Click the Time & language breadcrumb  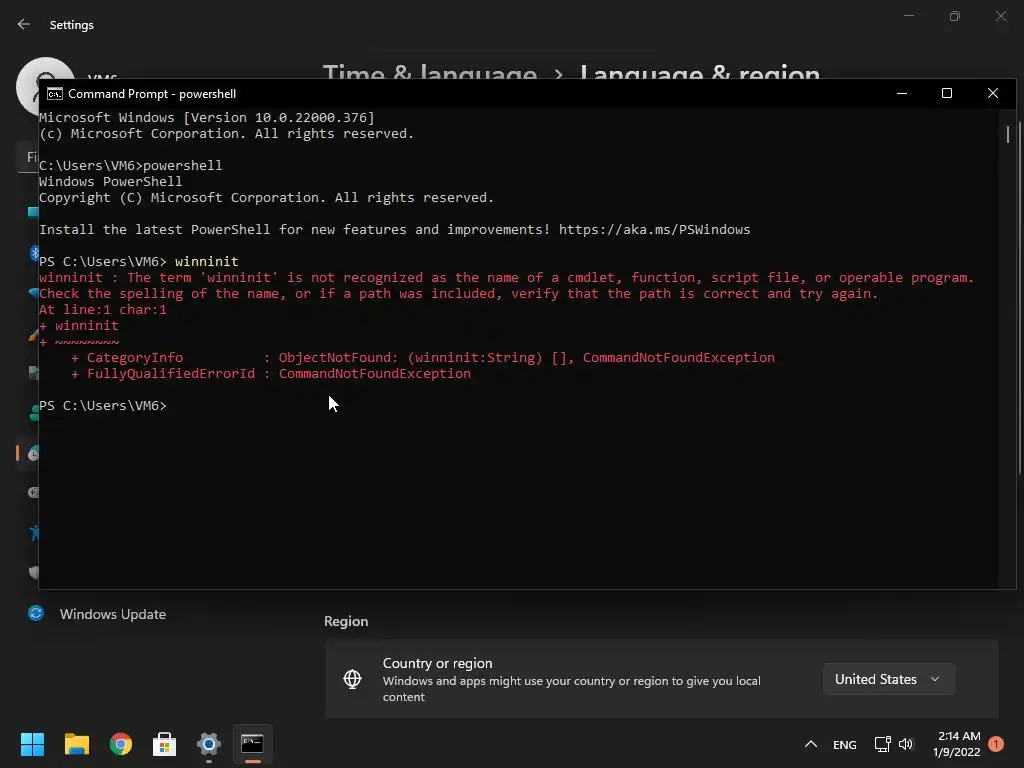click(430, 73)
